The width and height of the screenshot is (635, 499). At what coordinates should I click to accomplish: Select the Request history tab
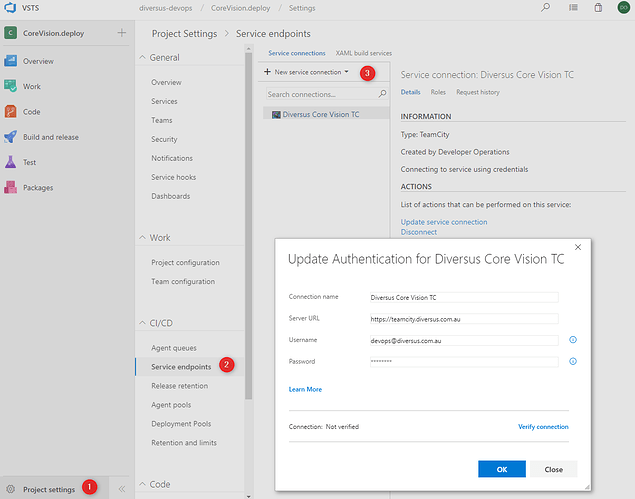pyautogui.click(x=478, y=92)
